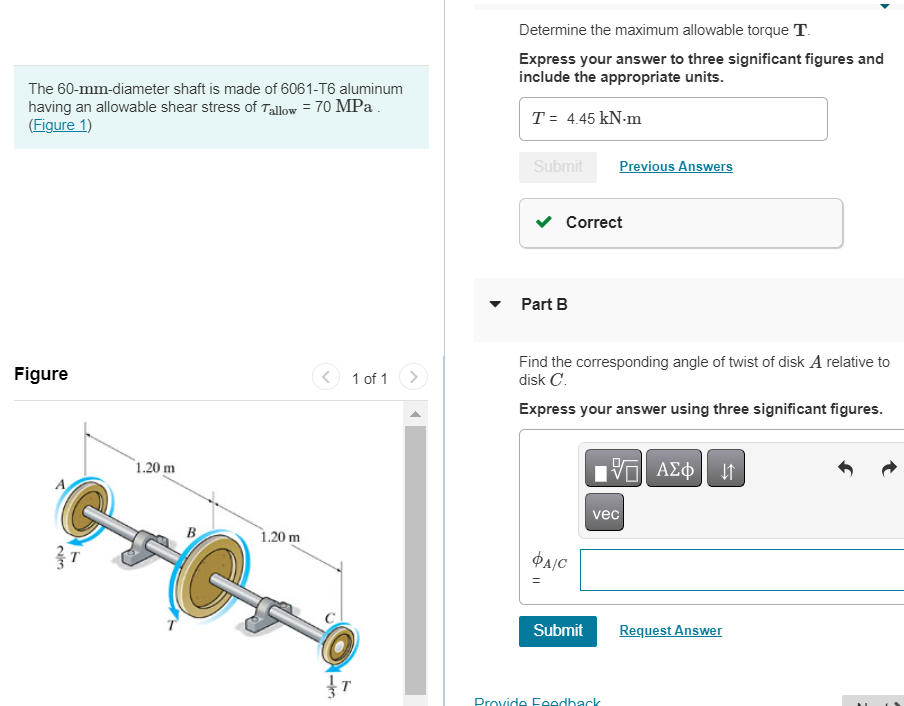Click the figure scrollbar up arrow
This screenshot has height=706, width=904.
[x=415, y=412]
